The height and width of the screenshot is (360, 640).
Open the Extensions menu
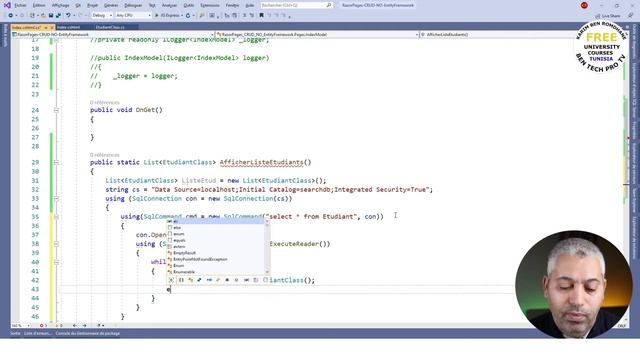point(210,5)
